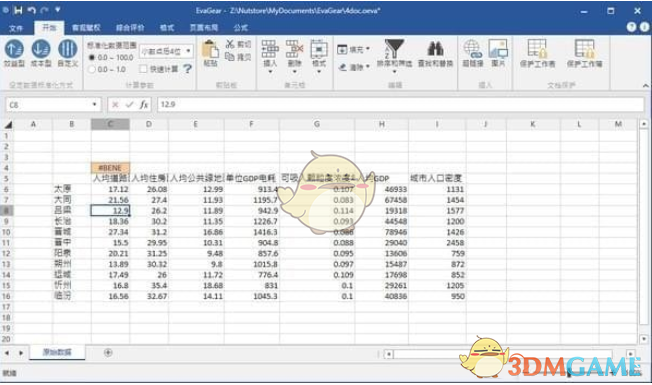Switch to the 页面布局 tab
Viewport: 652px width, 385px height.
204,28
